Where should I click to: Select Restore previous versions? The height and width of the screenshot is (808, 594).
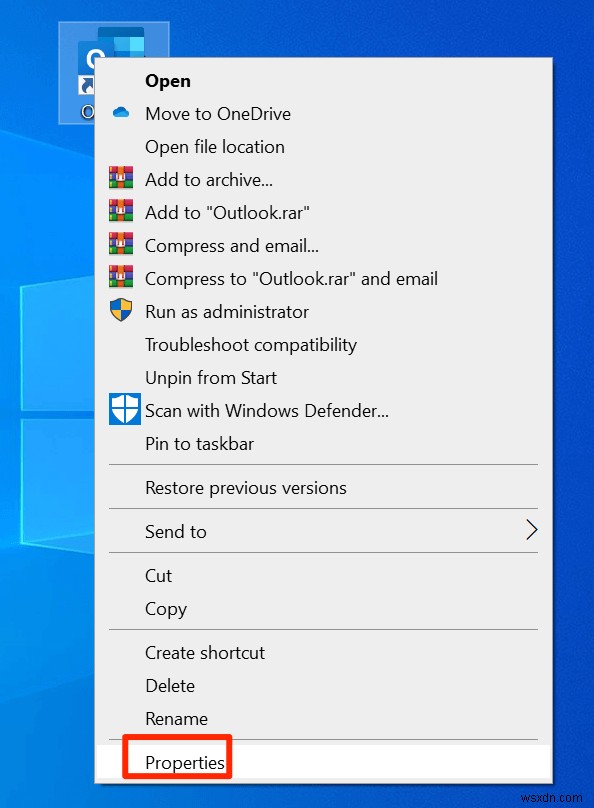tap(245, 487)
